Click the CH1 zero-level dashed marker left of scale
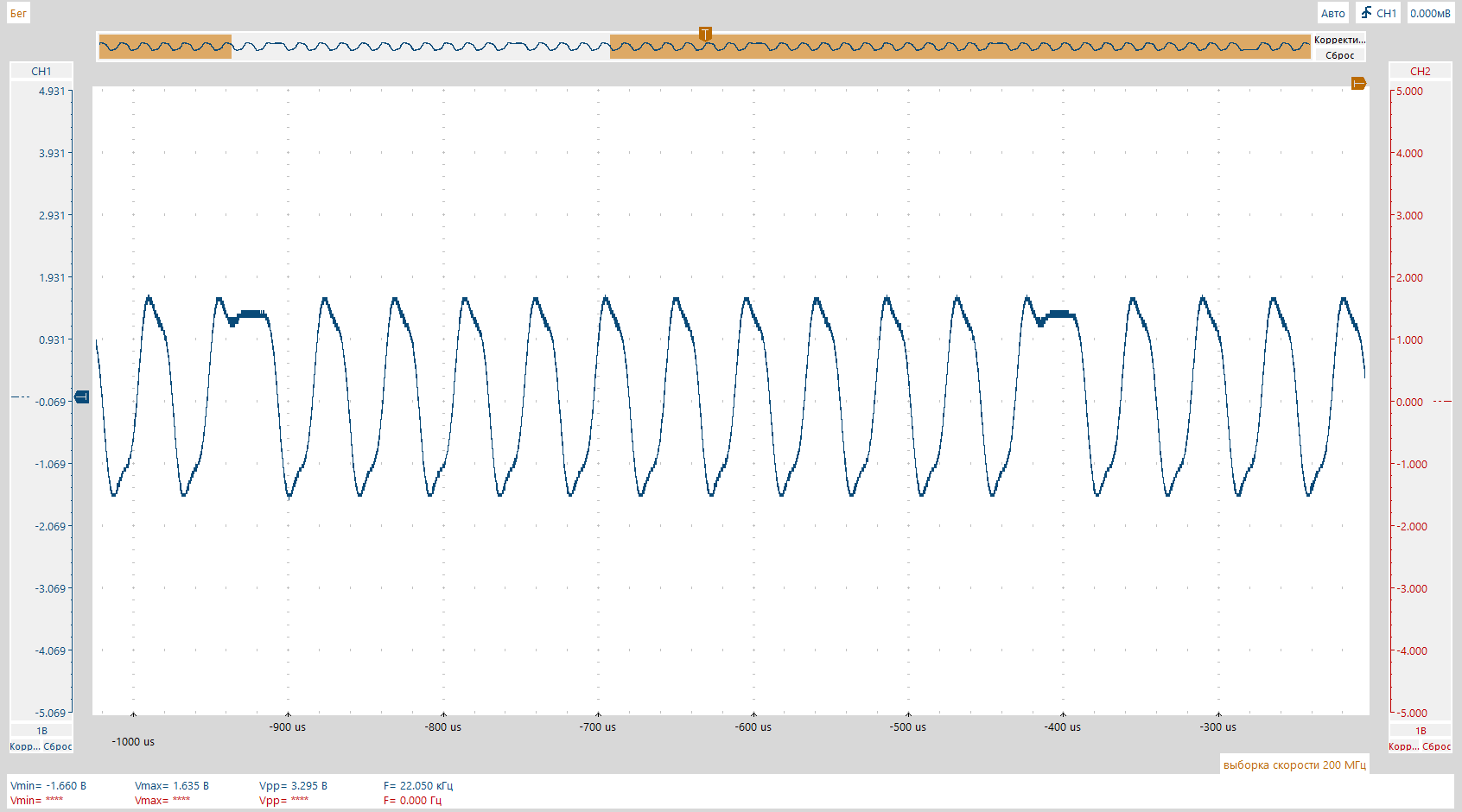This screenshot has width=1462, height=812. point(20,396)
